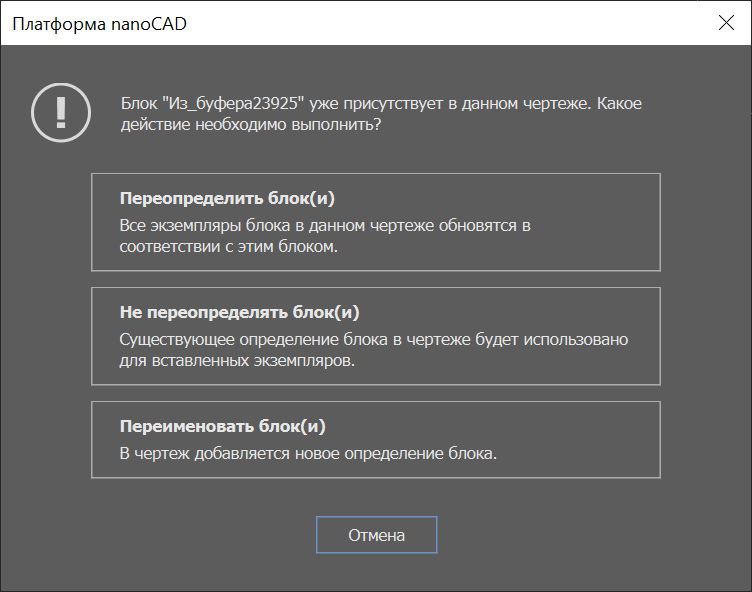The height and width of the screenshot is (592, 752).
Task: Select the bold heading Переименовать блок(и)
Action: 223,426
